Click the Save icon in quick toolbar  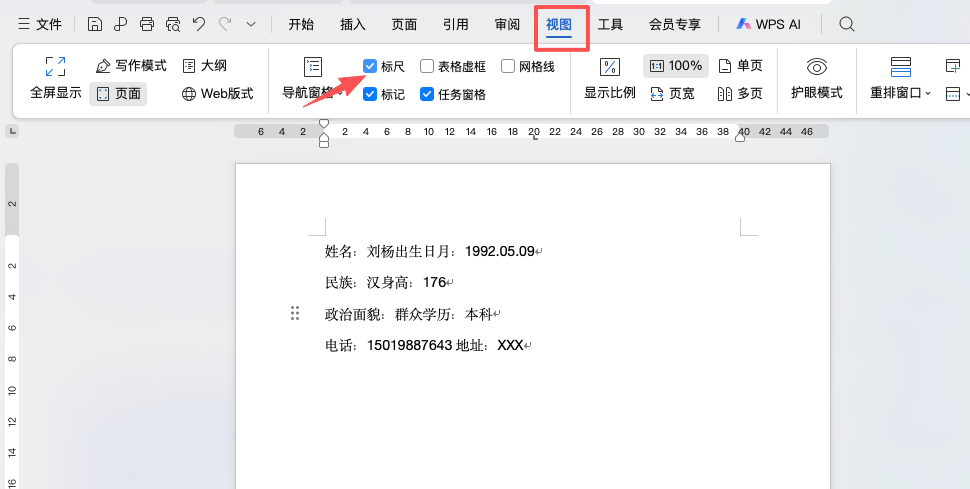(x=94, y=24)
